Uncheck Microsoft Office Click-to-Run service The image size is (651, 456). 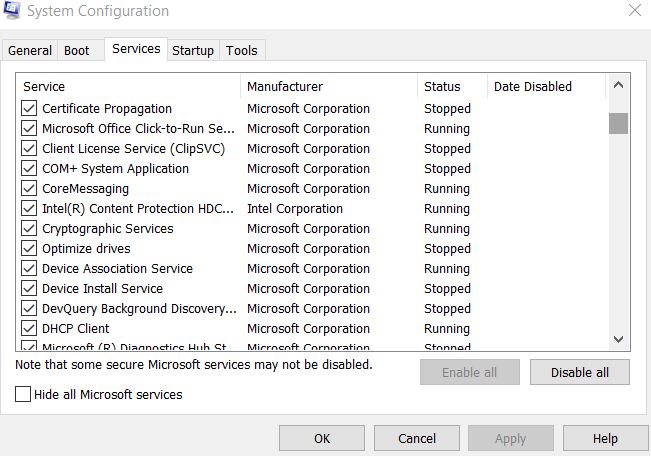click(29, 128)
